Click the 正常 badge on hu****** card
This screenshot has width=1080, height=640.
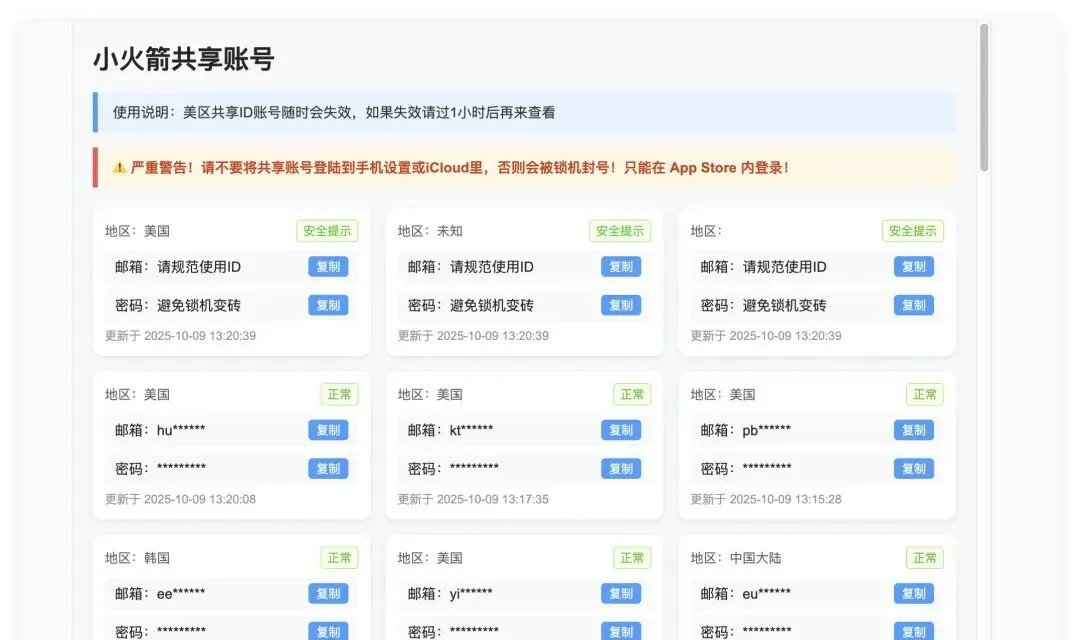tap(340, 394)
